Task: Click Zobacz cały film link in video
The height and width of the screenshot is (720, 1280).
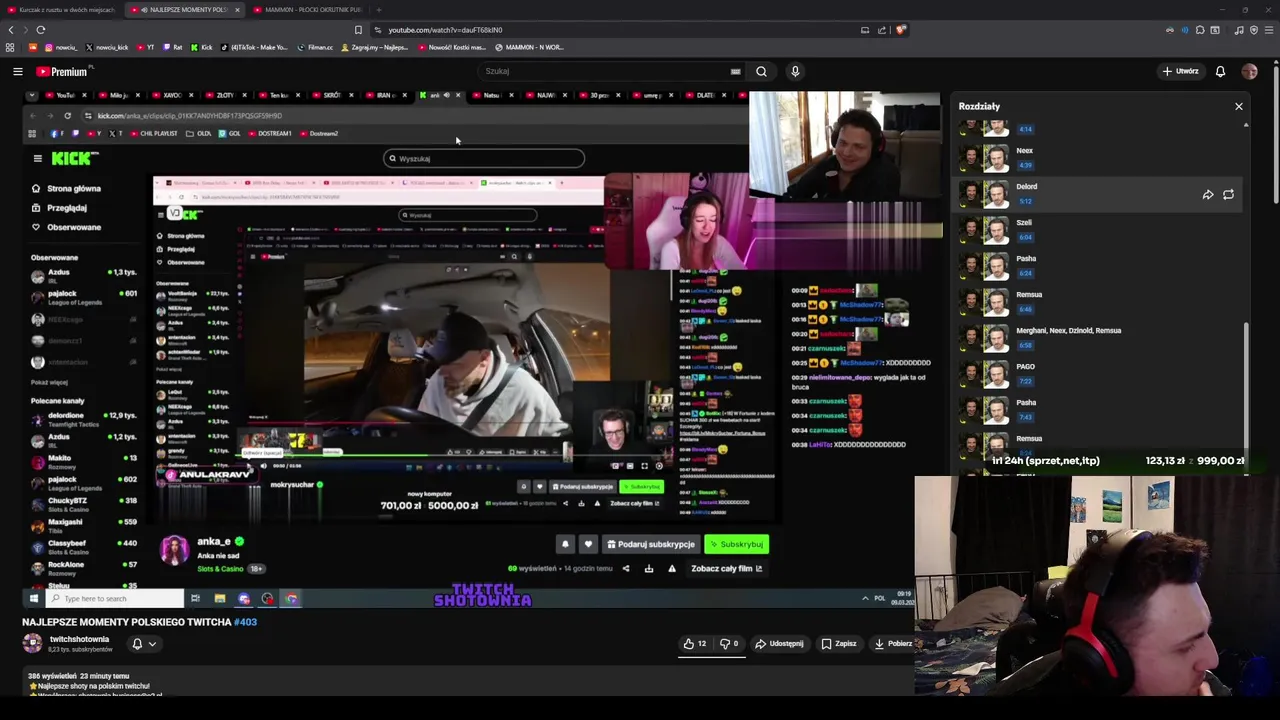Action: [x=726, y=569]
